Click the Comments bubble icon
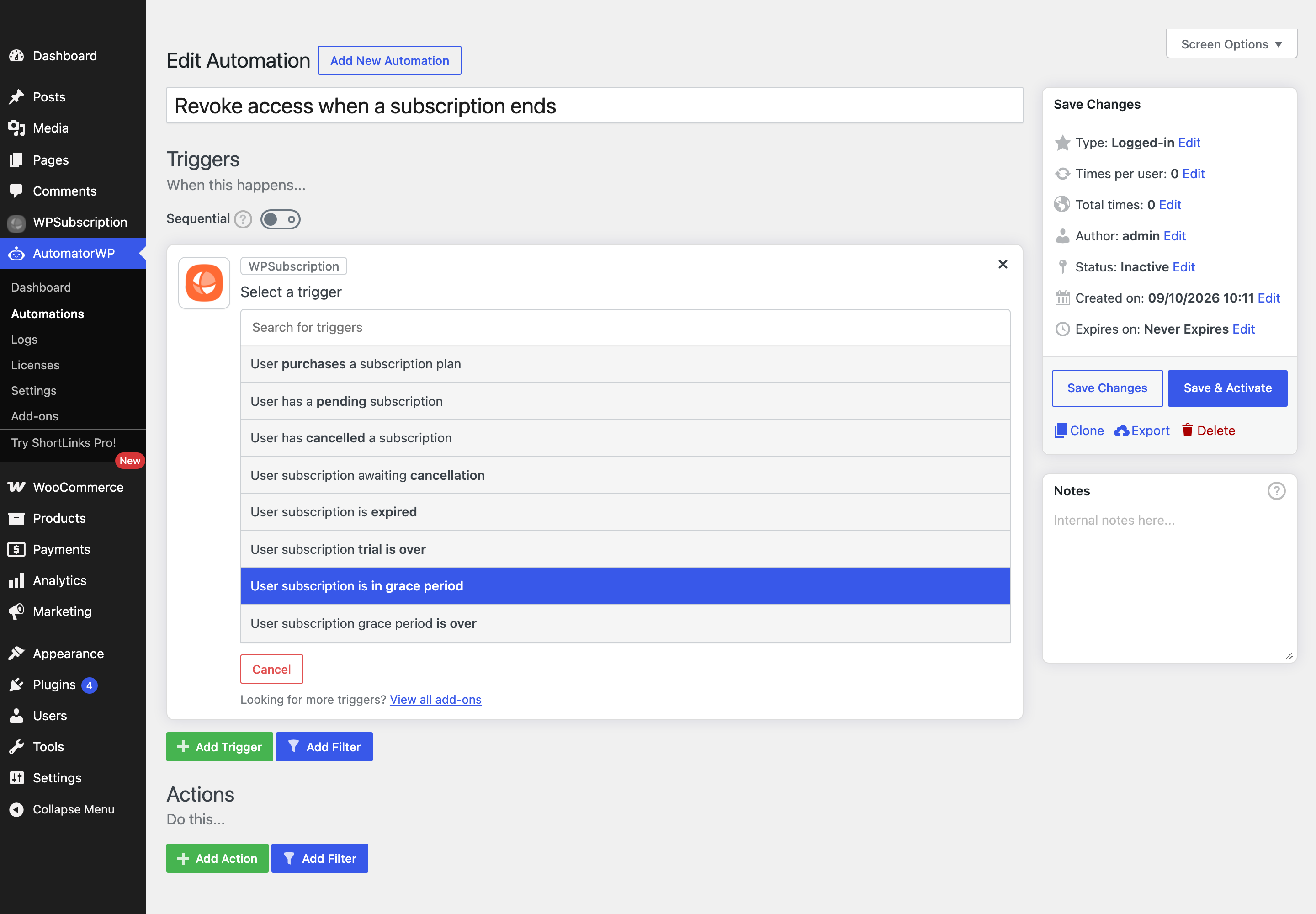Viewport: 1316px width, 914px height. pyautogui.click(x=16, y=191)
